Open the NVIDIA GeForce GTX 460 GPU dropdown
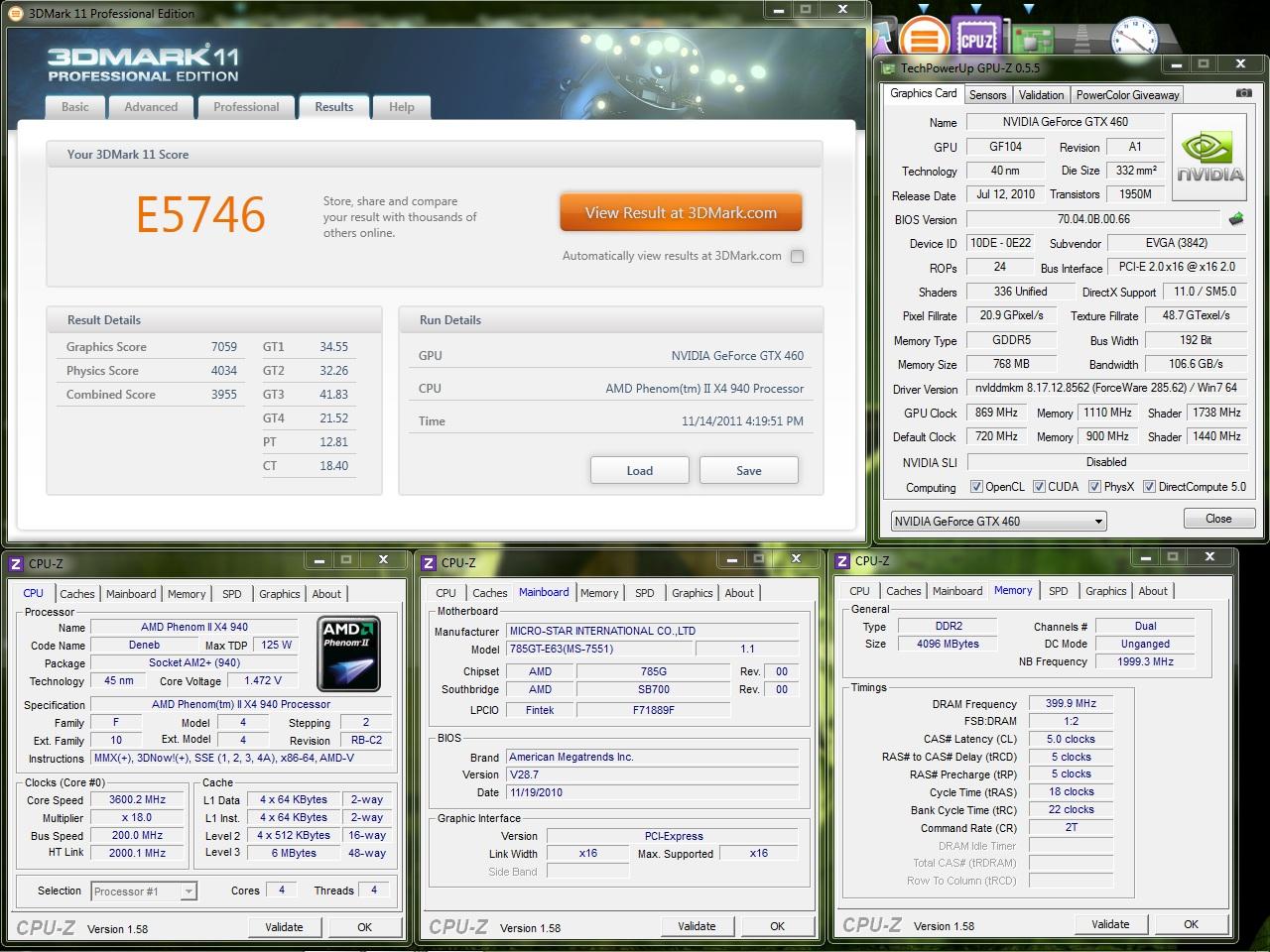 [998, 521]
